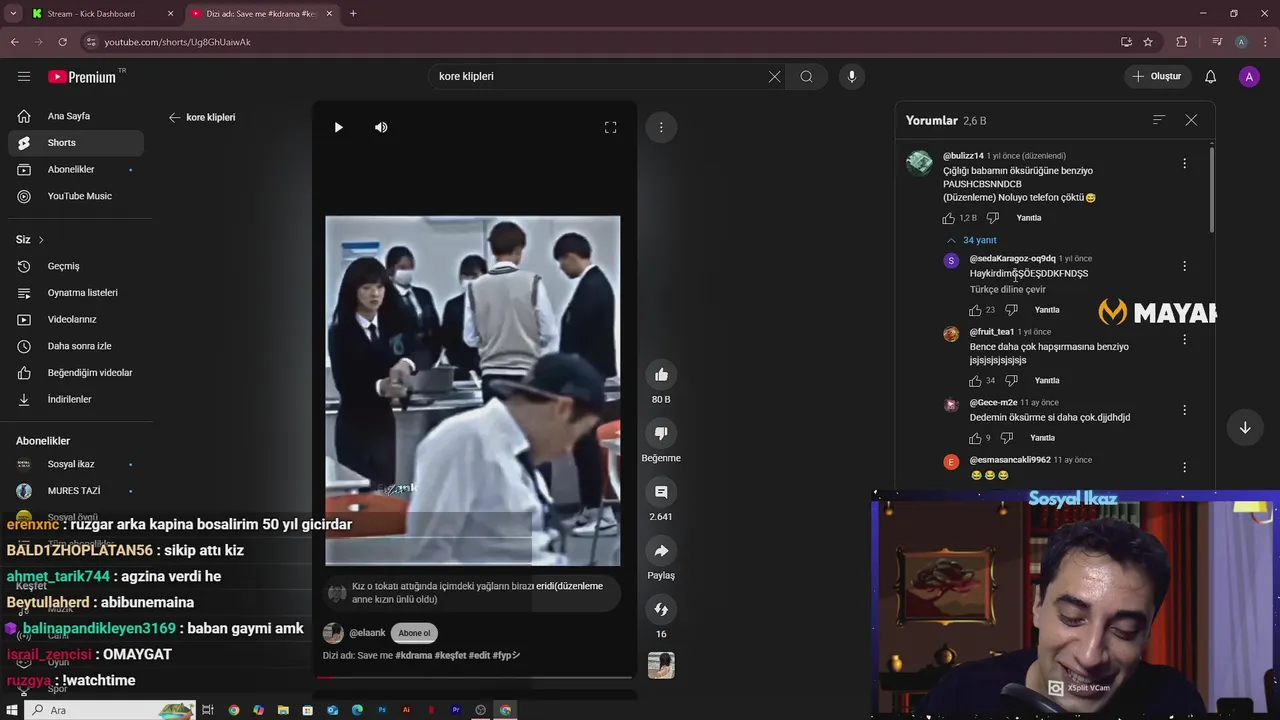Open Chrome extensions puzzle icon
The height and width of the screenshot is (720, 1280).
click(1181, 42)
